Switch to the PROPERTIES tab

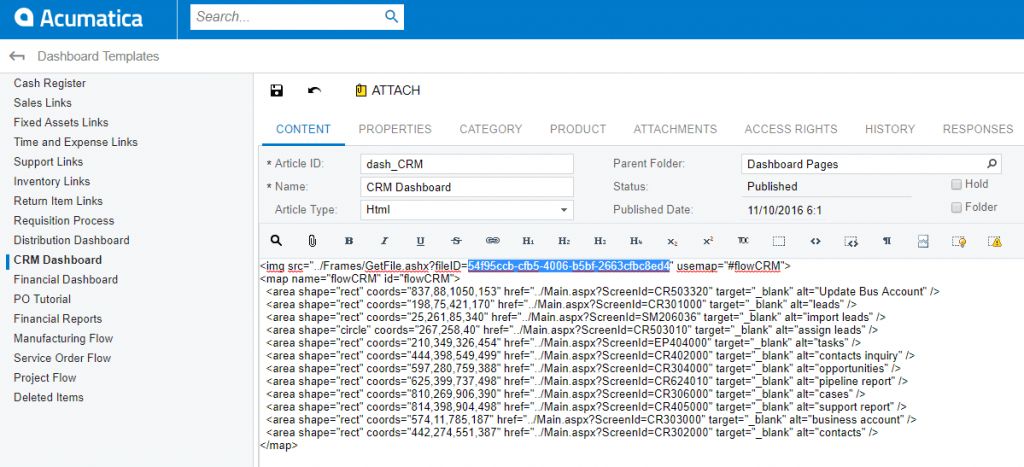click(x=395, y=129)
